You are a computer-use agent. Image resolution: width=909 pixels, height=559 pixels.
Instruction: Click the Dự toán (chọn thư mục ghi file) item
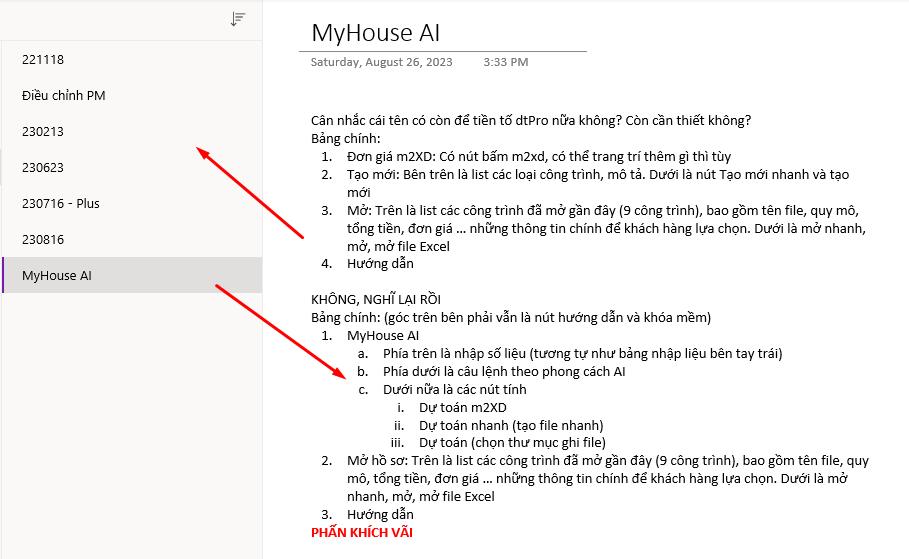(512, 443)
